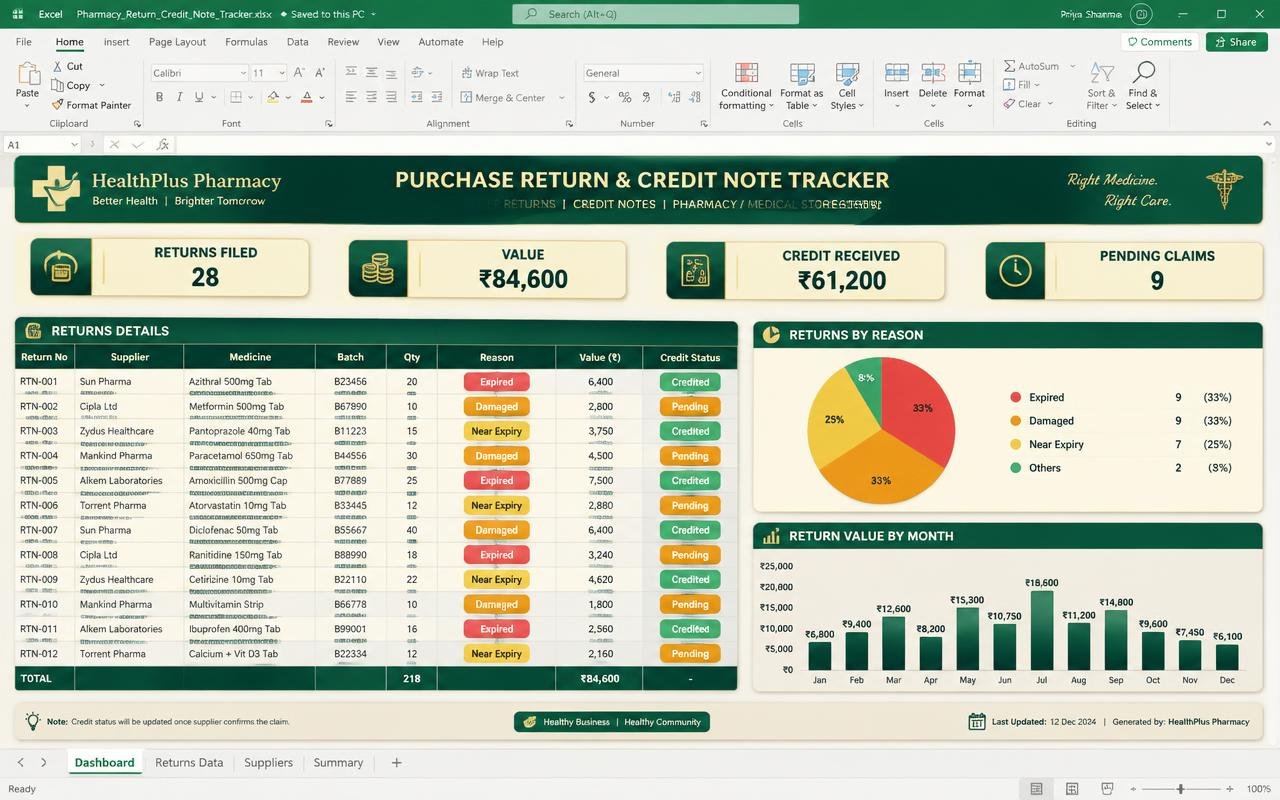Viewport: 1280px width, 800px height.
Task: Click the Delete cells icon
Action: pyautogui.click(x=933, y=73)
